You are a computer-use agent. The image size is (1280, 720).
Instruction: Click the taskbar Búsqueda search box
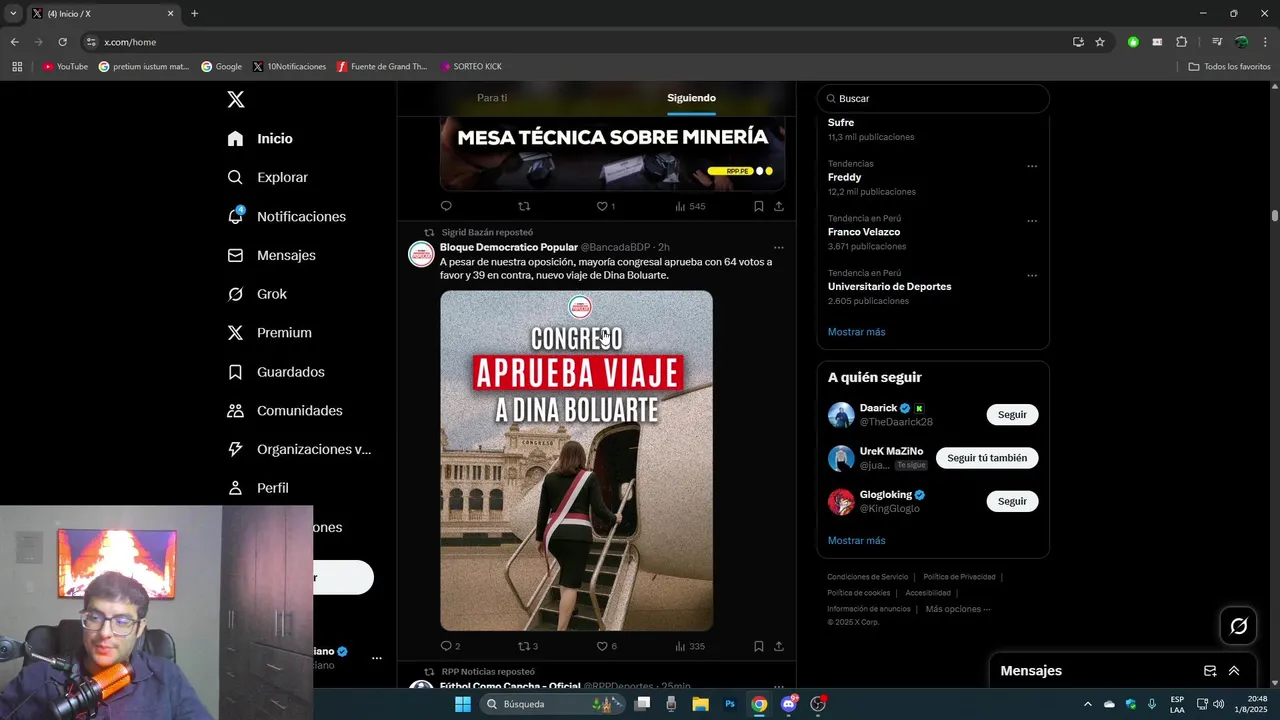[x=552, y=704]
